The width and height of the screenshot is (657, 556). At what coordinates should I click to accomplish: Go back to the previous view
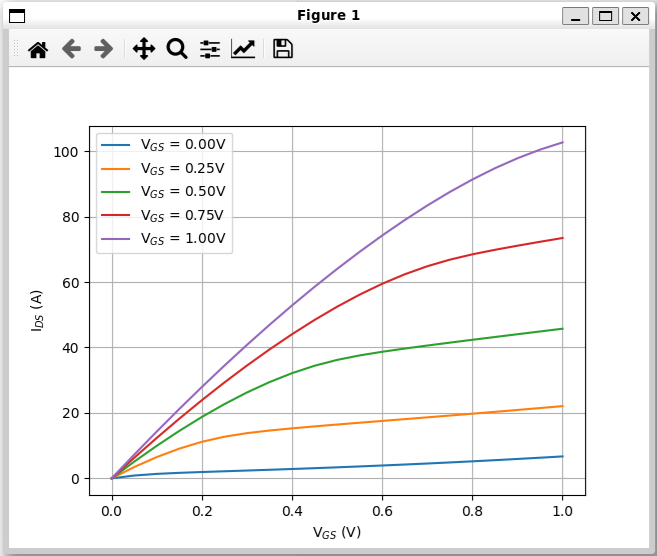(71, 49)
